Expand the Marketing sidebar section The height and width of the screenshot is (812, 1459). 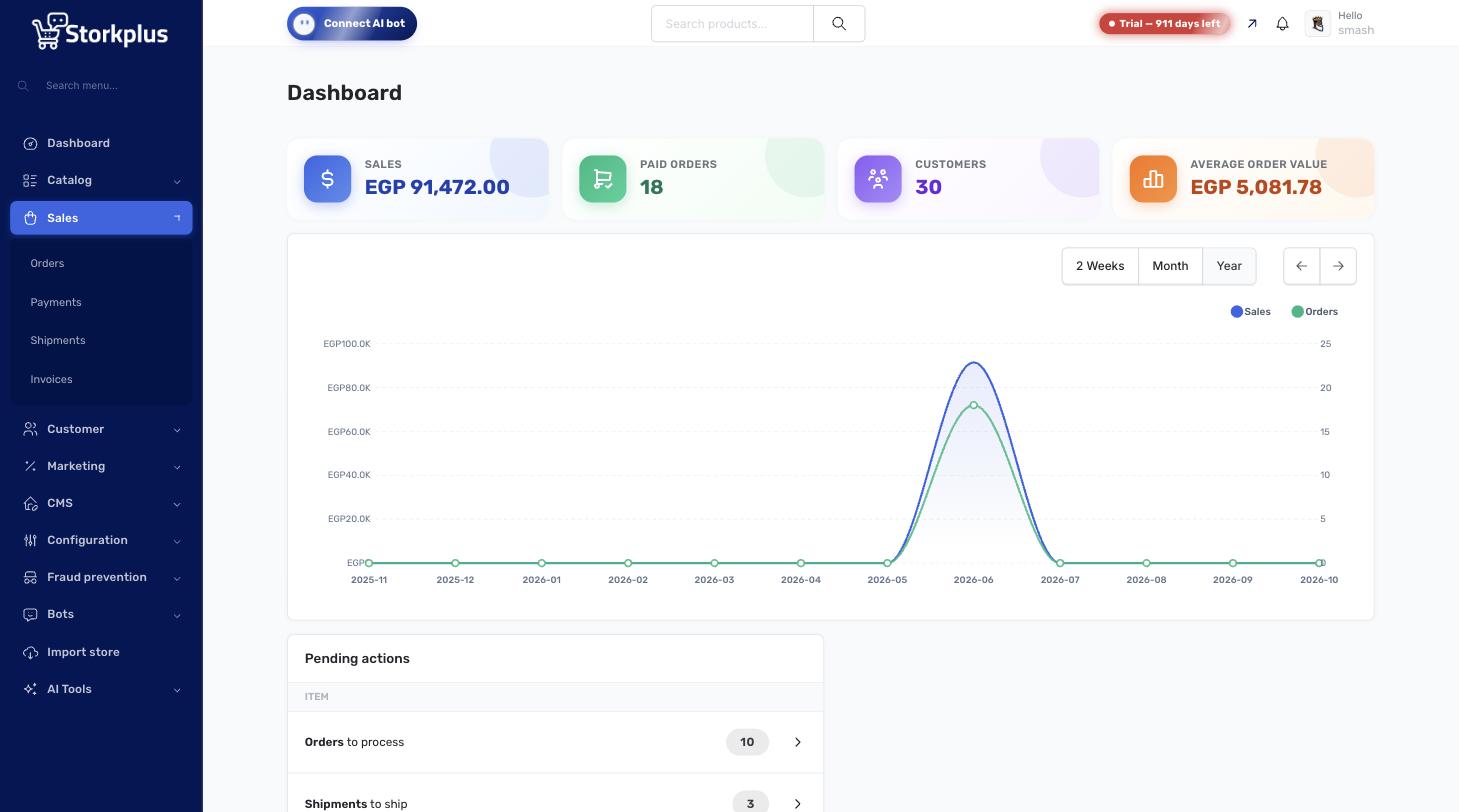click(x=101, y=467)
